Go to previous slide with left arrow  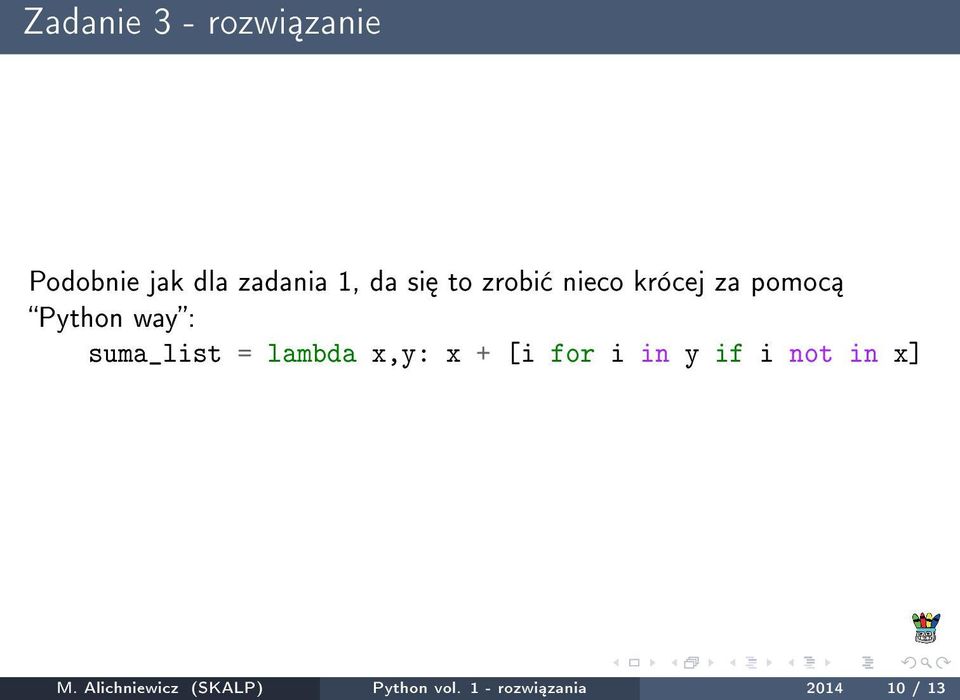[x=617, y=663]
